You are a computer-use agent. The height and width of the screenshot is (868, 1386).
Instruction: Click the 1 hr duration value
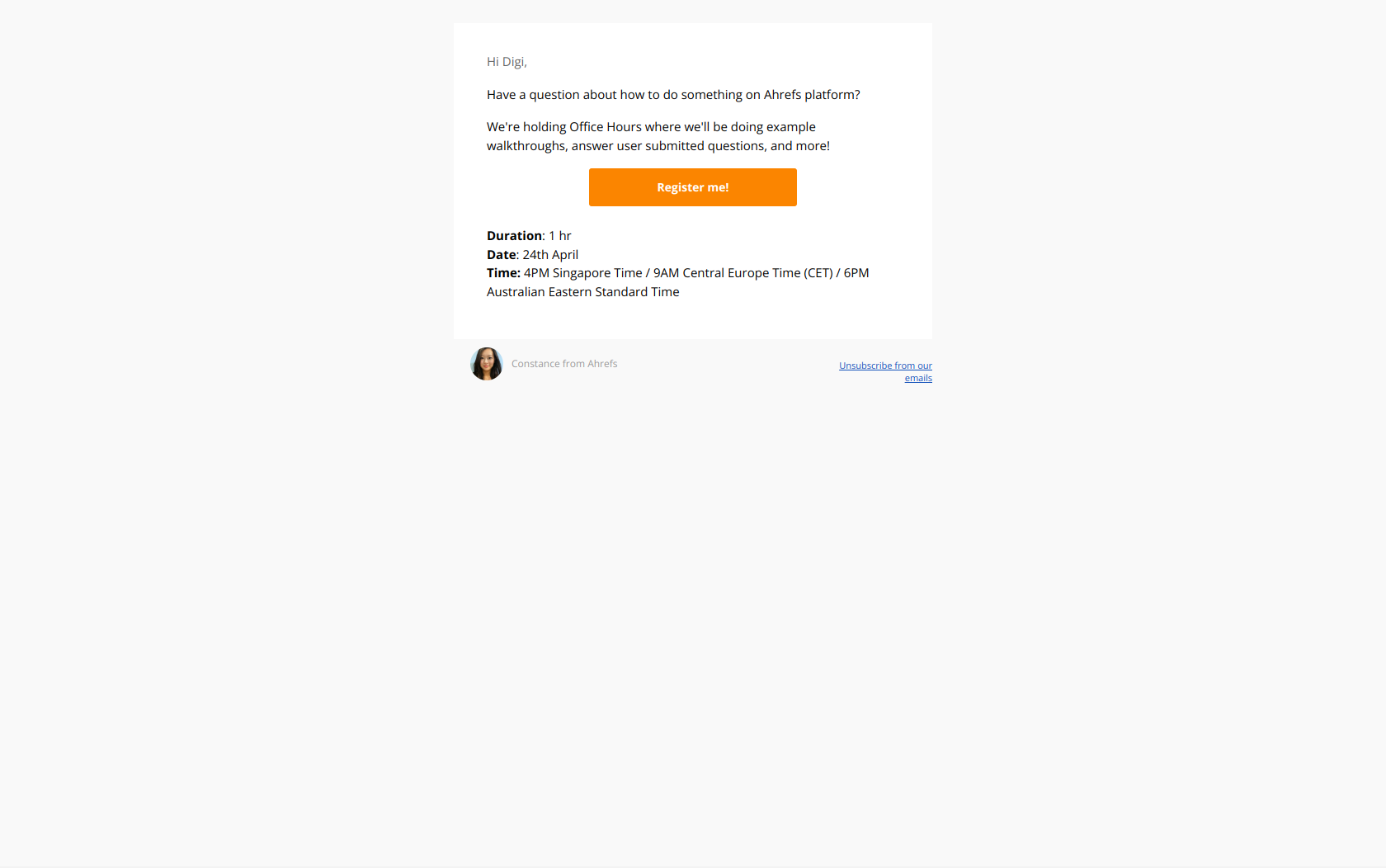pos(560,236)
